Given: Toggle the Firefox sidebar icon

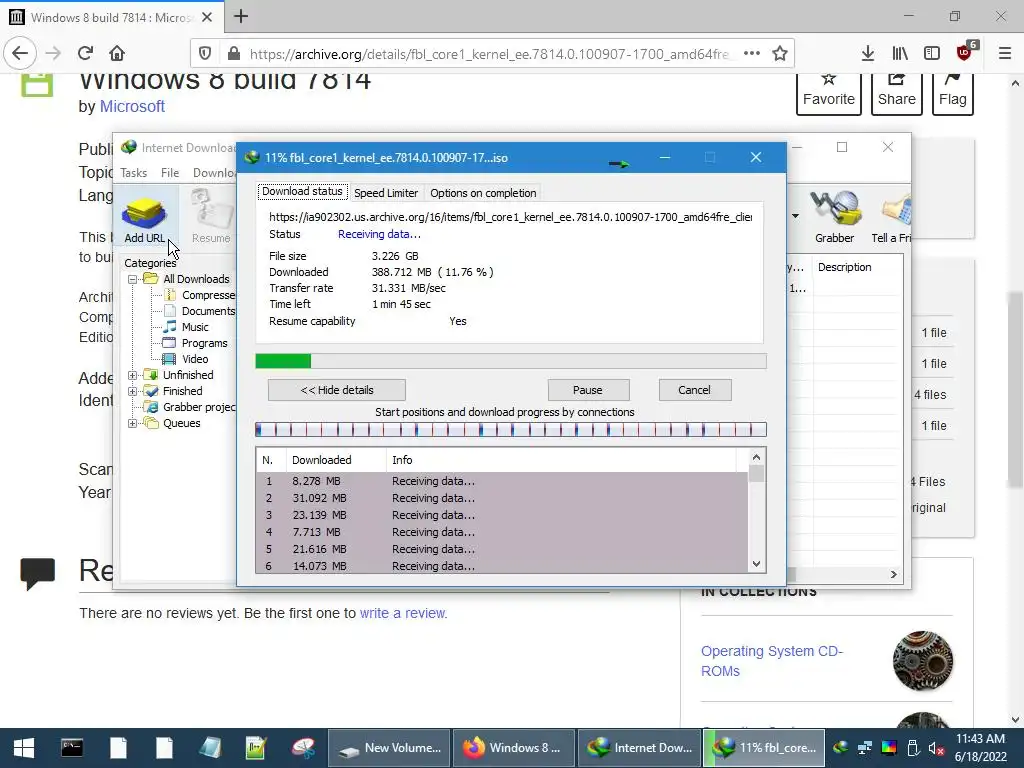Looking at the screenshot, I should [x=932, y=54].
